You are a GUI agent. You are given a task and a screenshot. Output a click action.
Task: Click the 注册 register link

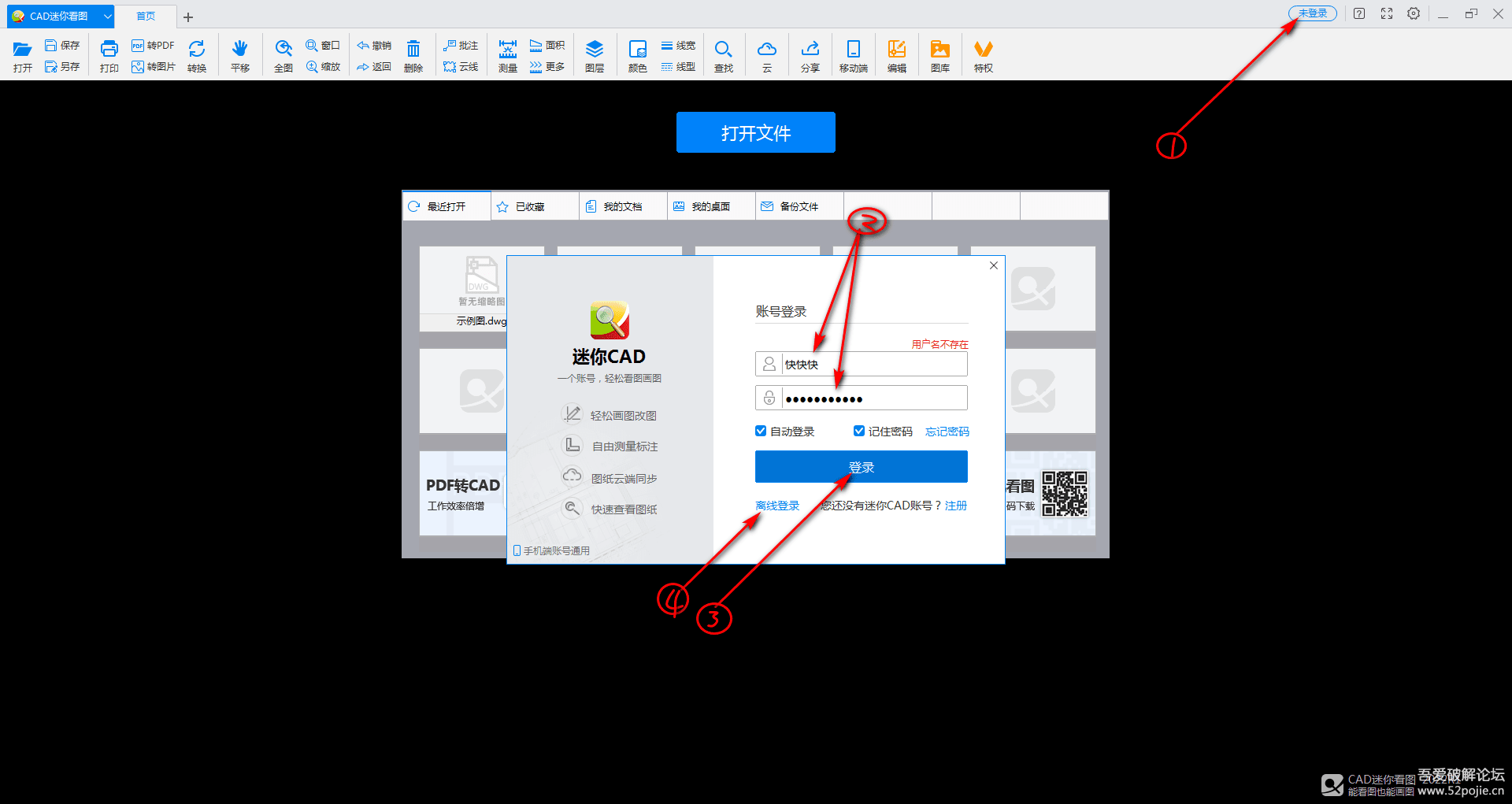tap(956, 506)
